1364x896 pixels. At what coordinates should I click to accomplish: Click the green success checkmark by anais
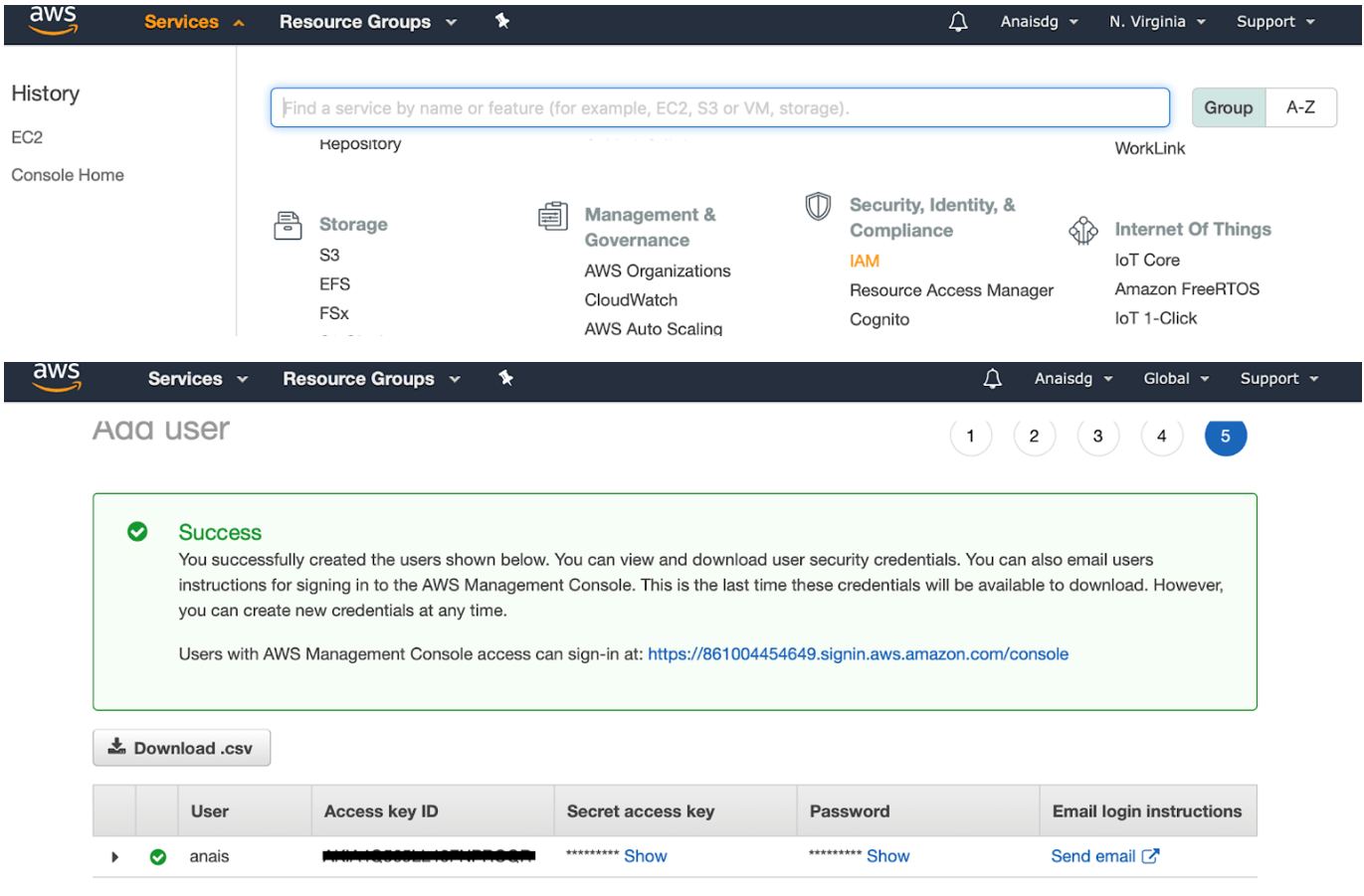pos(157,856)
